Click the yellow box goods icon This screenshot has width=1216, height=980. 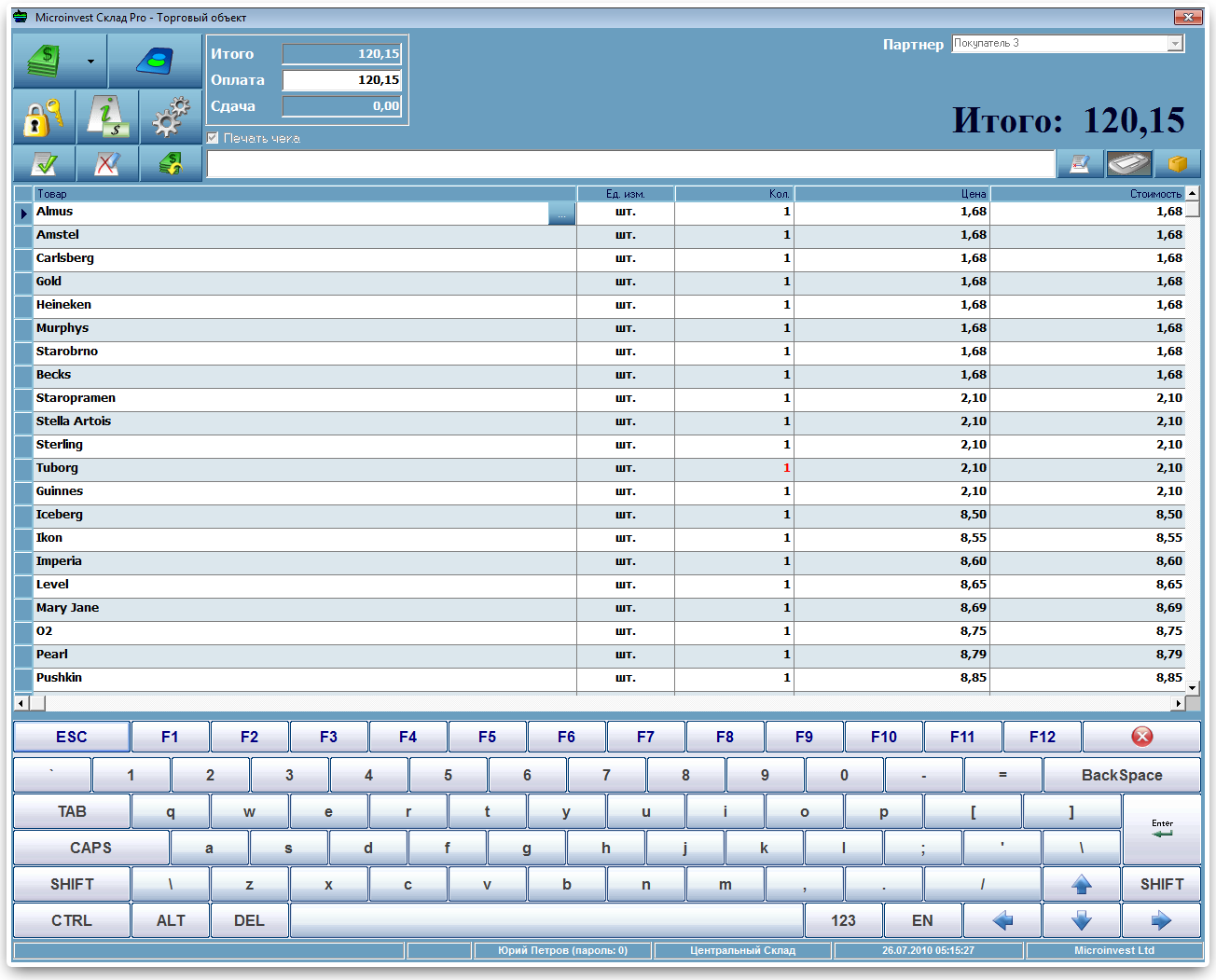tap(1178, 164)
